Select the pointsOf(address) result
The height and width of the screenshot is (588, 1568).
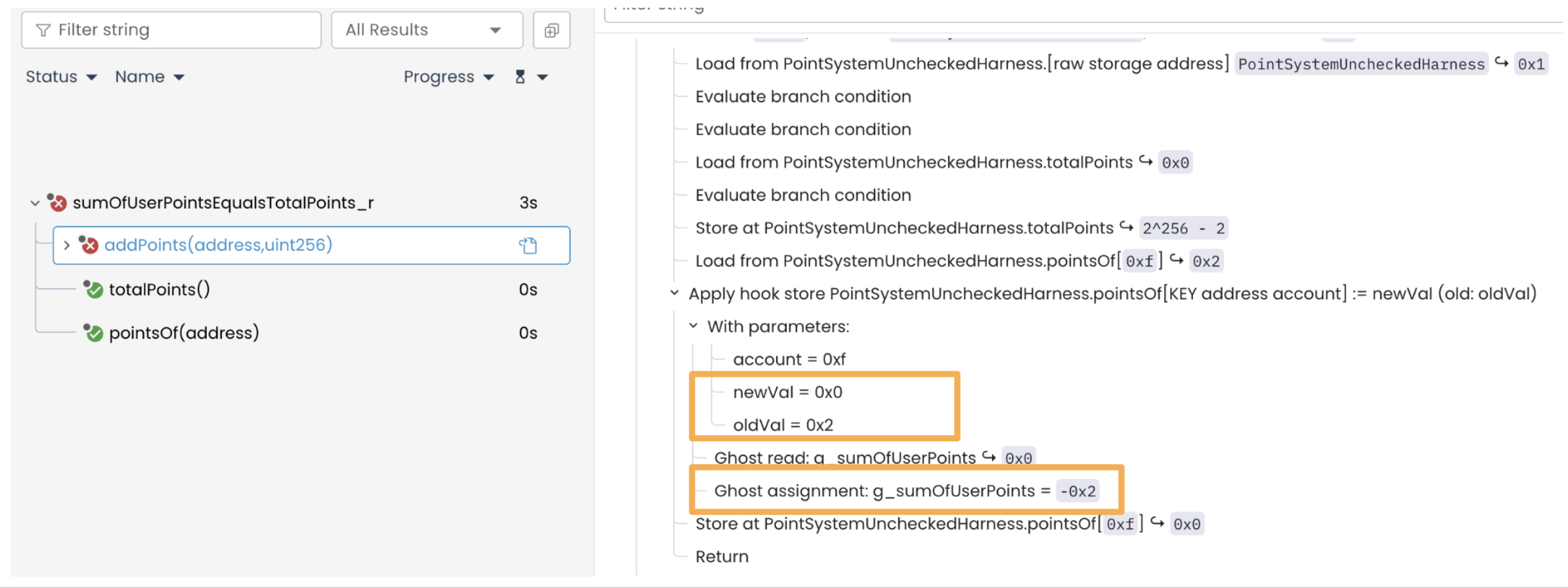coord(184,333)
